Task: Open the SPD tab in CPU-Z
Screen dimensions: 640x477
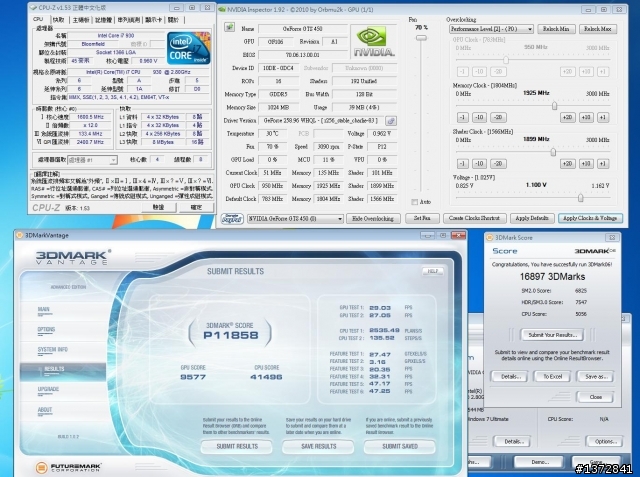Action: [129, 20]
